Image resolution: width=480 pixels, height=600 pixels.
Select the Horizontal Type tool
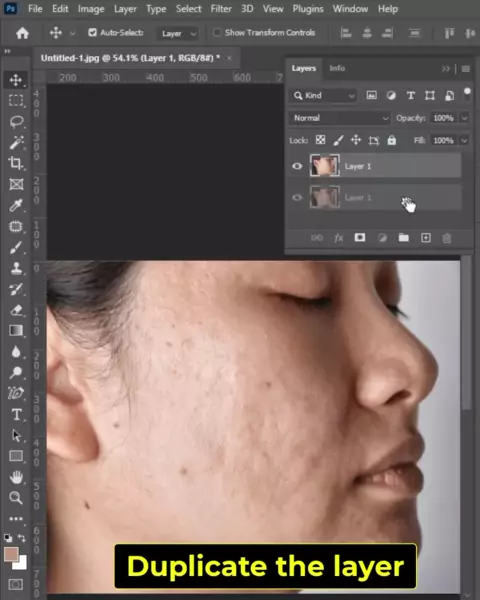coord(16,414)
